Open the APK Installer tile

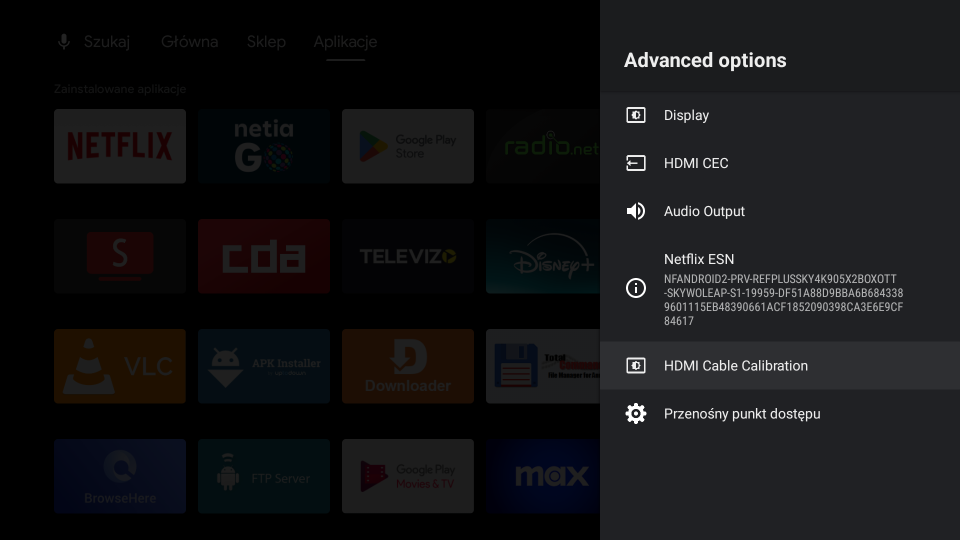pos(264,366)
